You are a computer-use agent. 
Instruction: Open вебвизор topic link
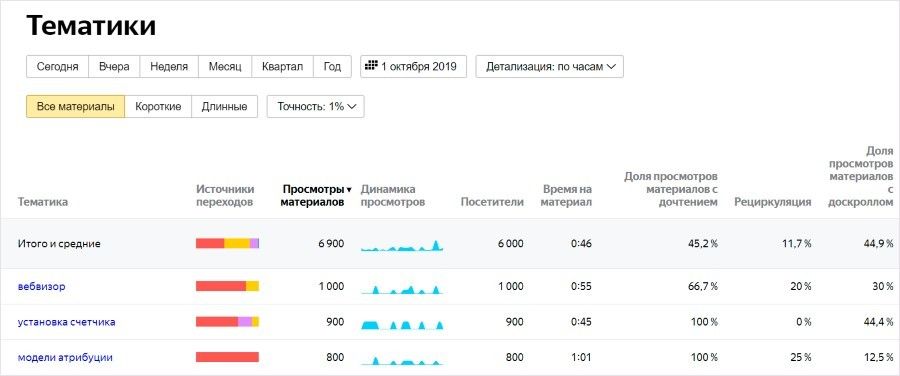[41, 286]
